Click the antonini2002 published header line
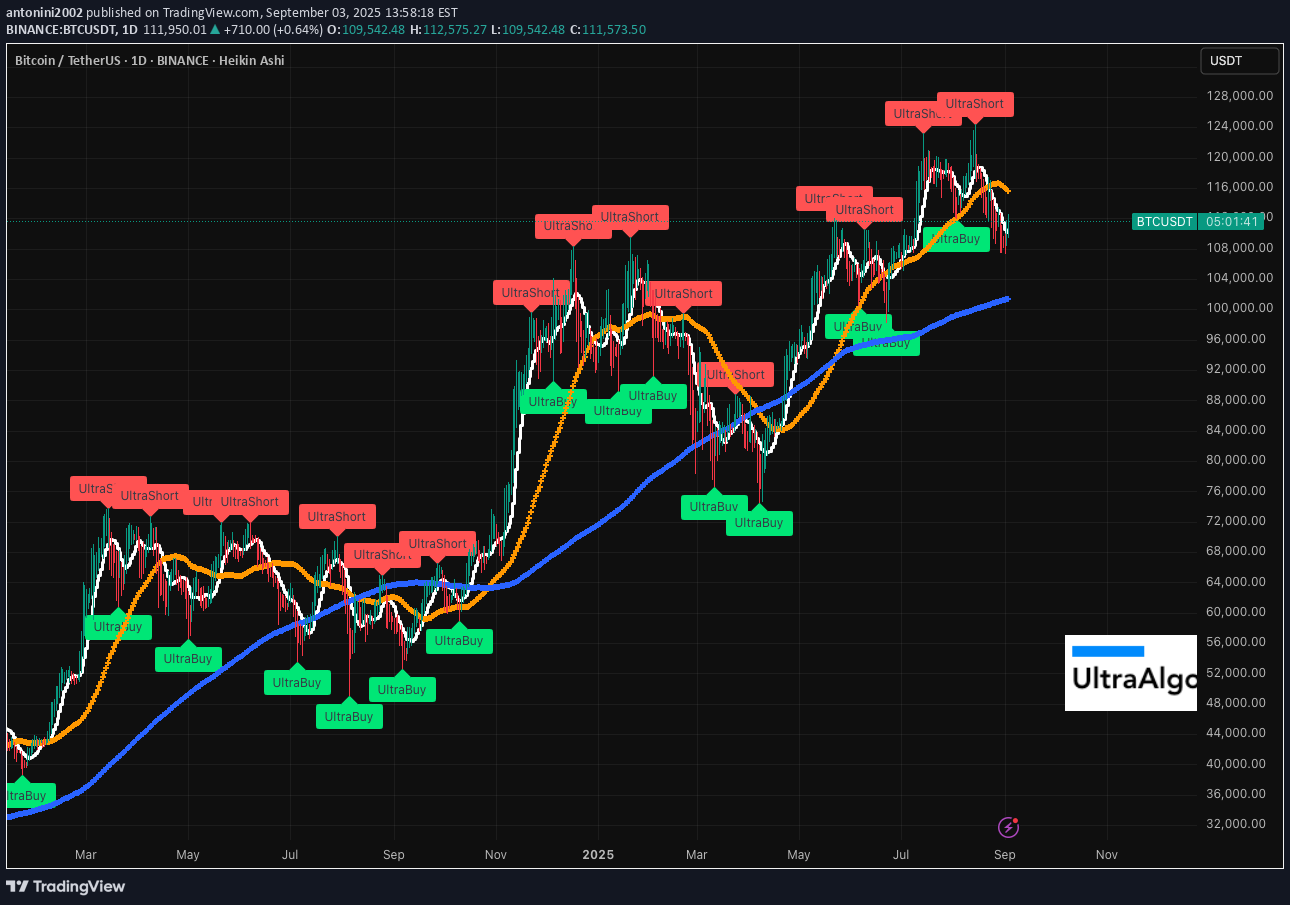This screenshot has height=905, width=1290. pyautogui.click(x=232, y=12)
